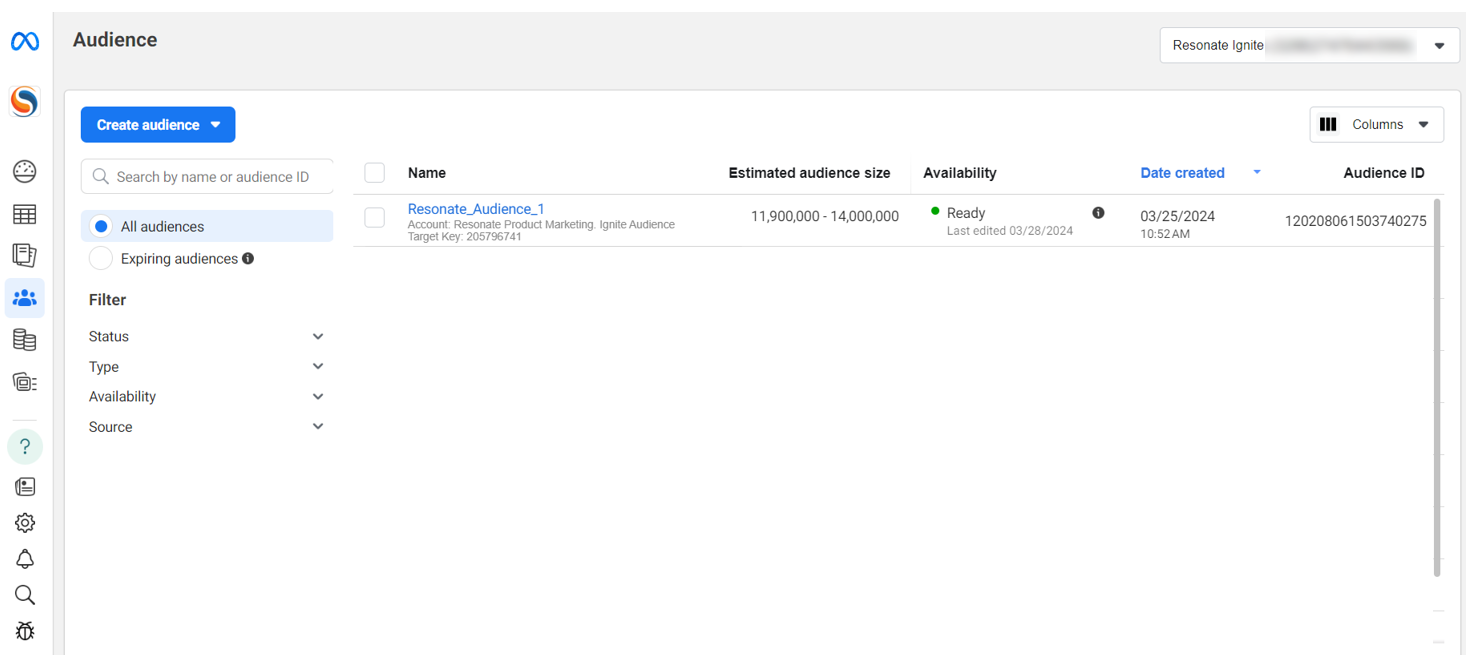Screen dimensions: 1466x655
Task: Open the business account avatar icon
Action: [25, 101]
